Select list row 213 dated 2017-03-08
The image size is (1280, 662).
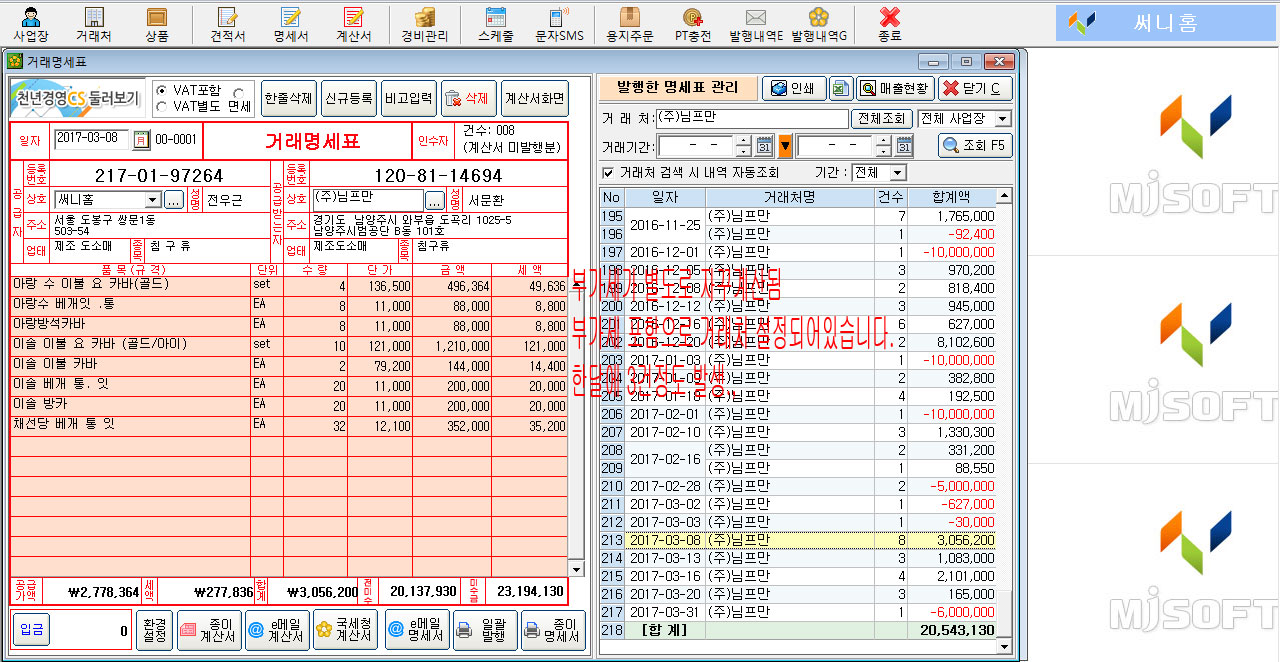(x=797, y=540)
